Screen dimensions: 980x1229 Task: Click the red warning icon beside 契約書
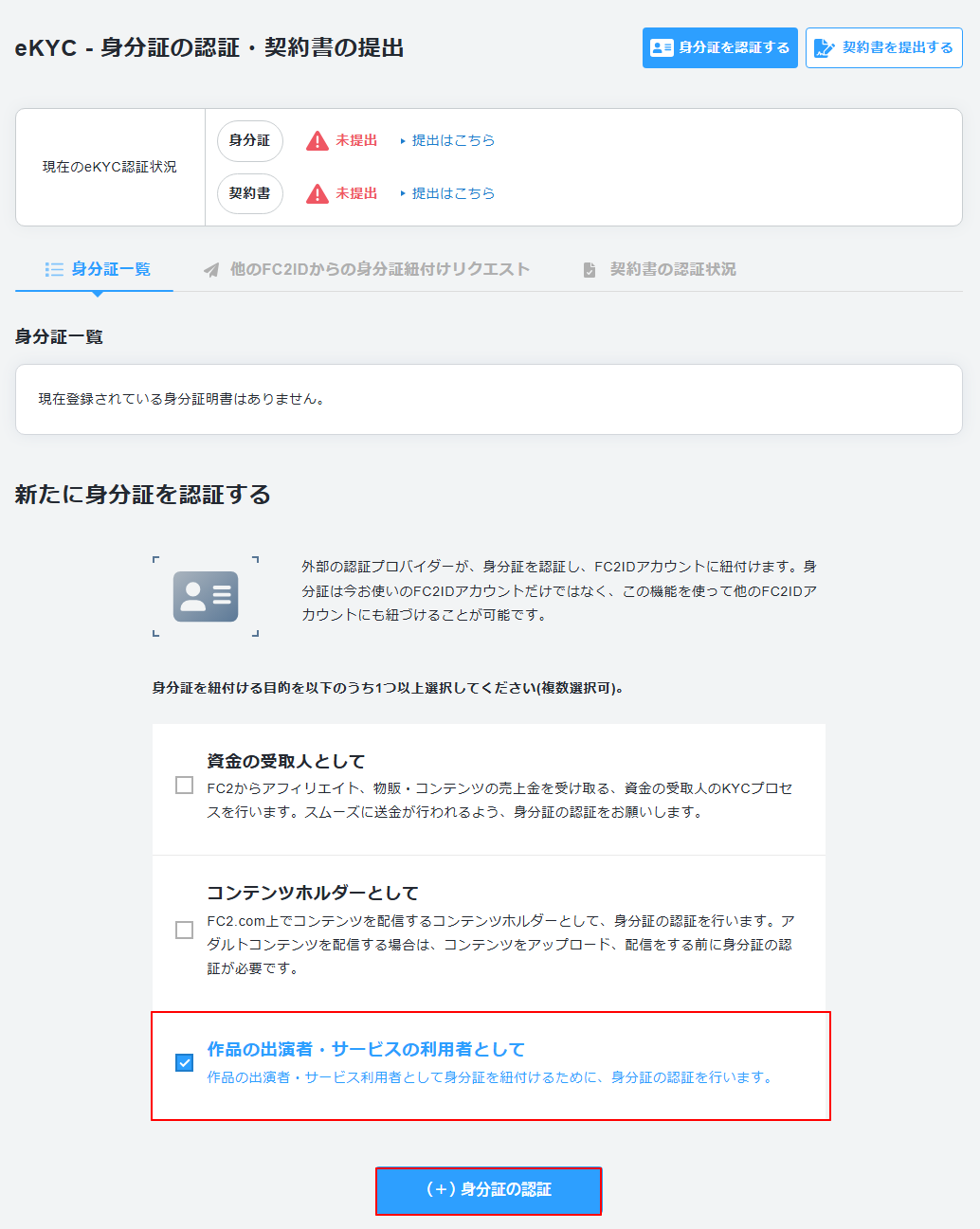click(x=317, y=194)
